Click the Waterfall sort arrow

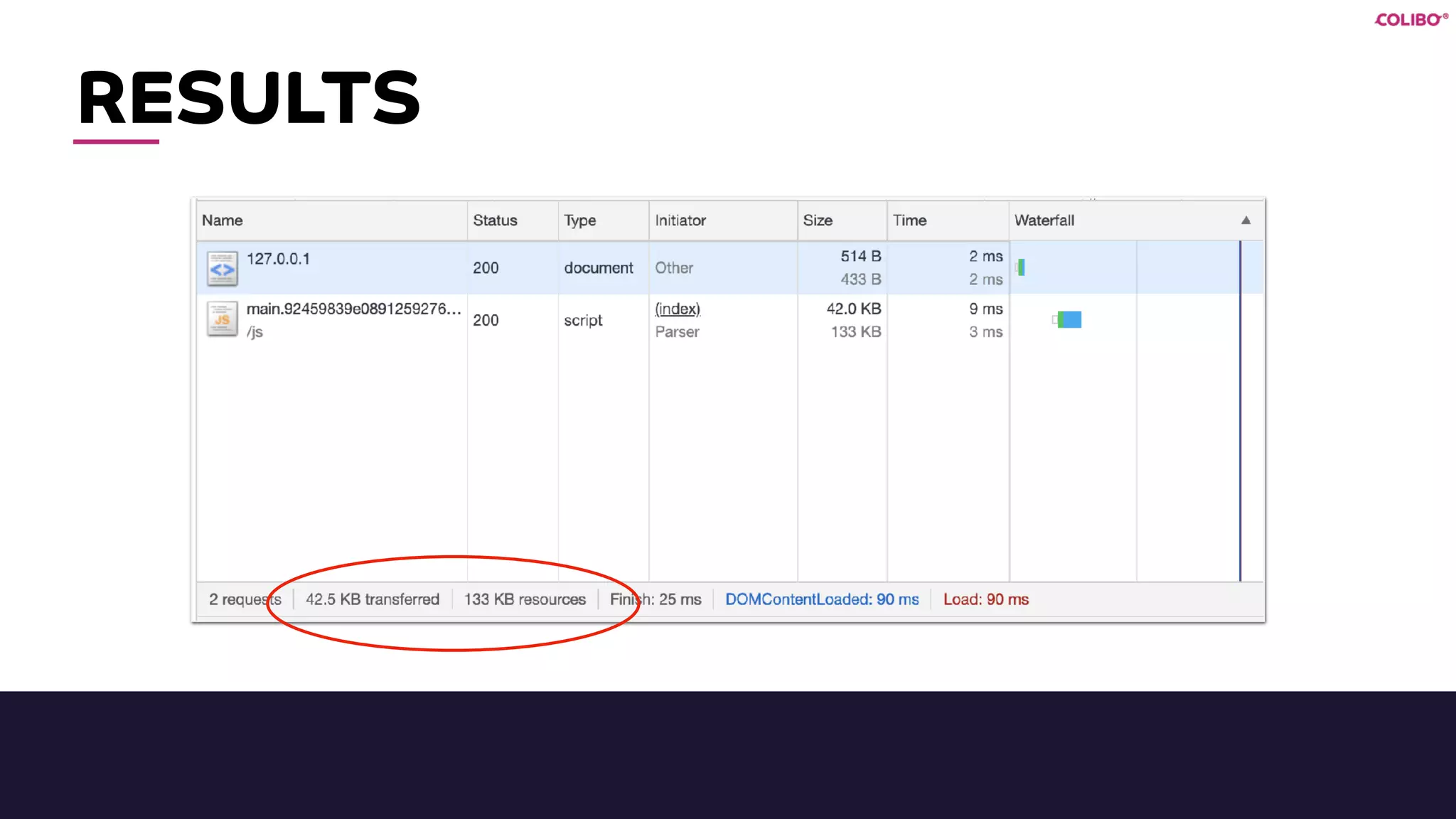[1246, 220]
